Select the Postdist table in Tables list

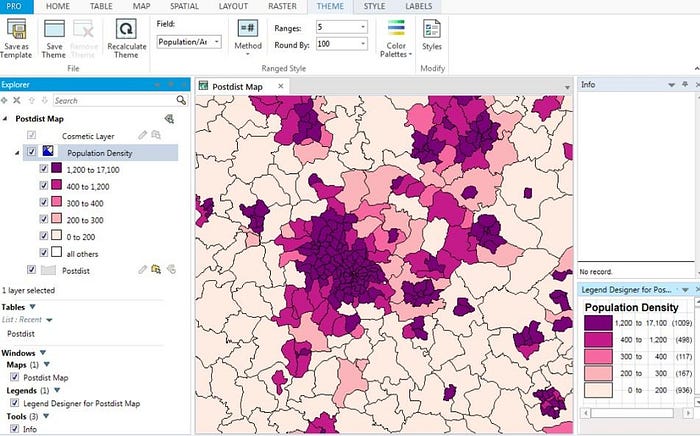click(21, 333)
